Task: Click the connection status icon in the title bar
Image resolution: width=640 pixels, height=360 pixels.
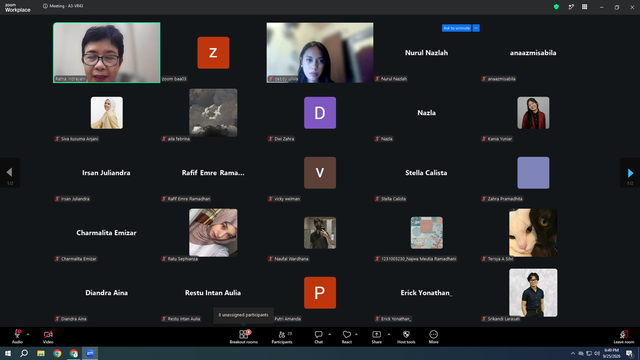Action: pyautogui.click(x=571, y=7)
